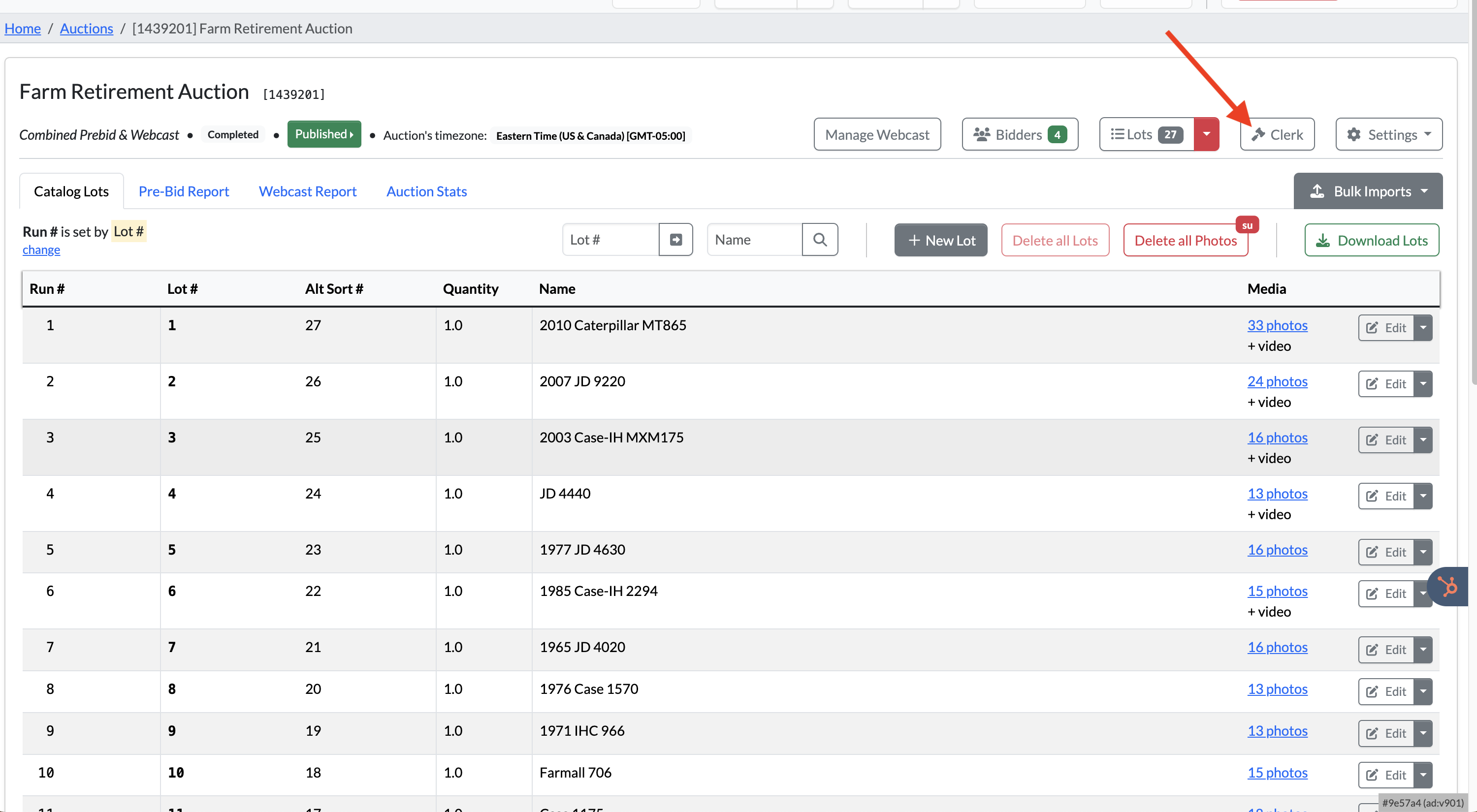
Task: Click Download Lots button
Action: pos(1371,240)
